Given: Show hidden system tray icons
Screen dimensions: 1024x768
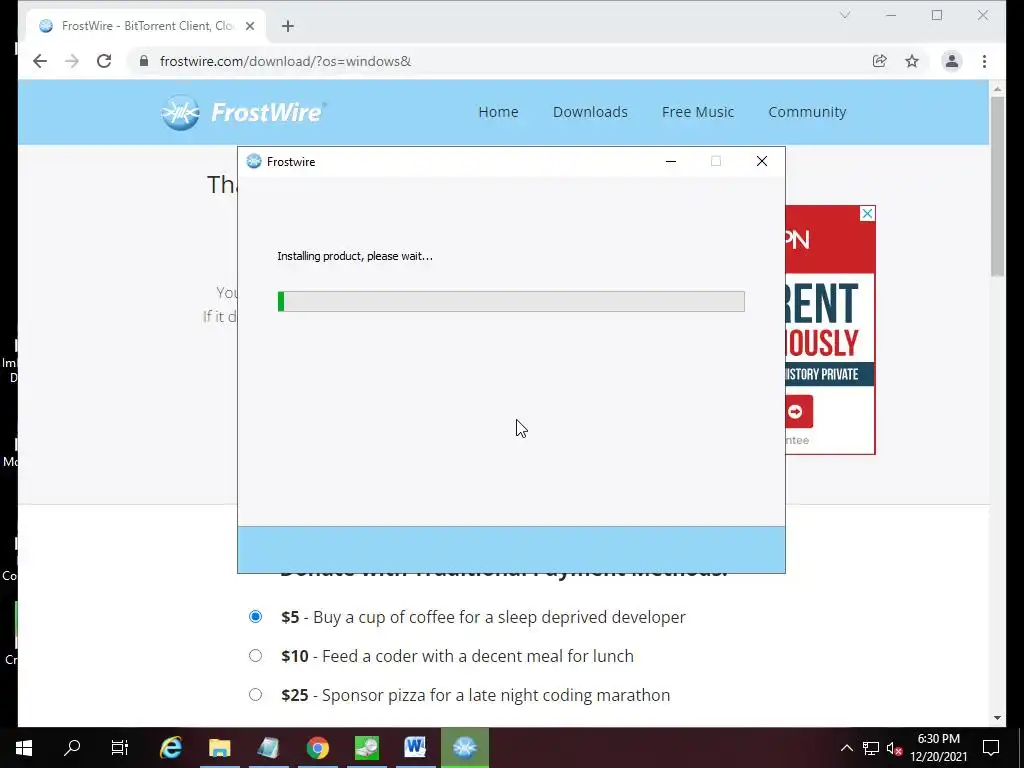Looking at the screenshot, I should [846, 748].
